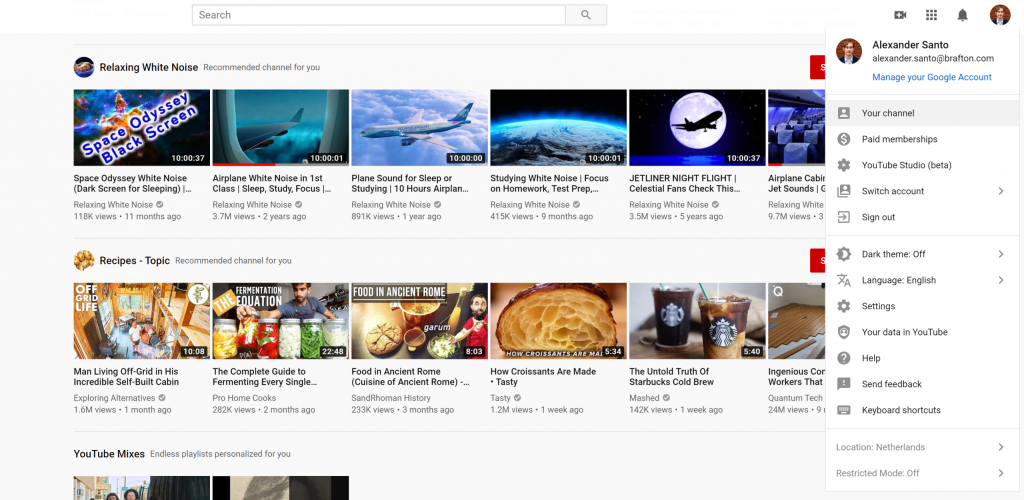
Task: Open the notifications bell icon
Action: coord(962,15)
